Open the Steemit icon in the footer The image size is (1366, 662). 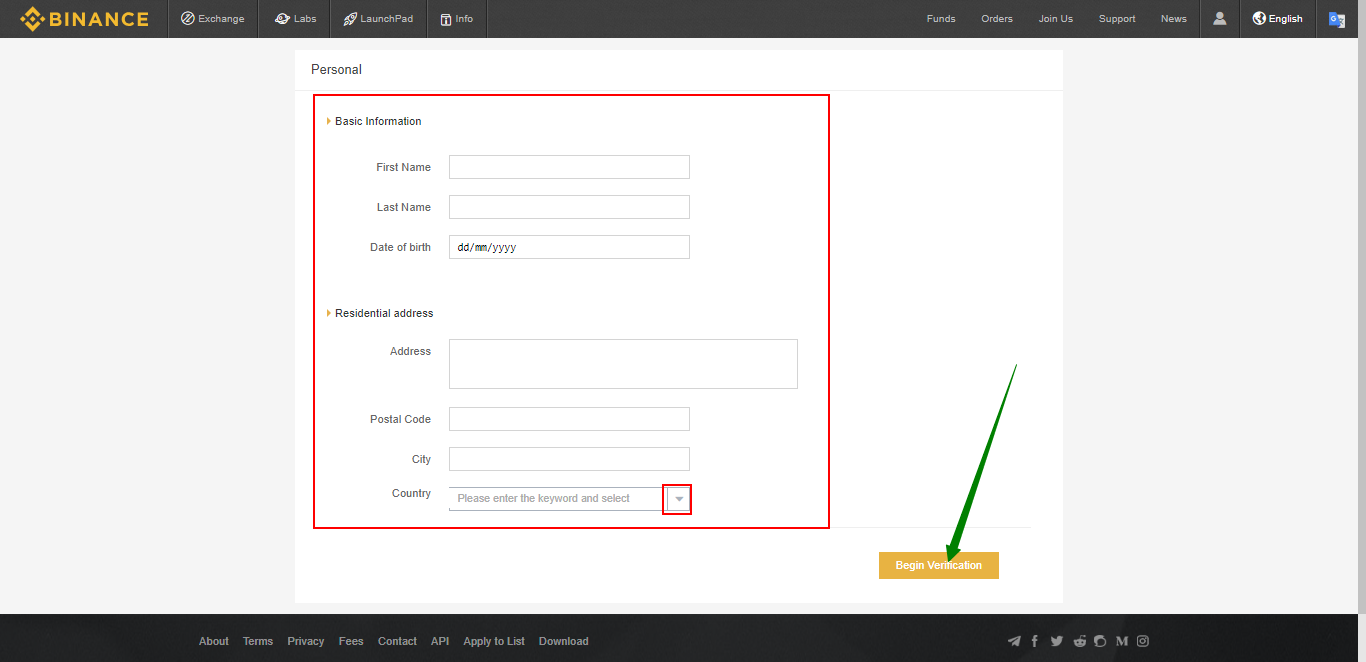pos(1100,641)
